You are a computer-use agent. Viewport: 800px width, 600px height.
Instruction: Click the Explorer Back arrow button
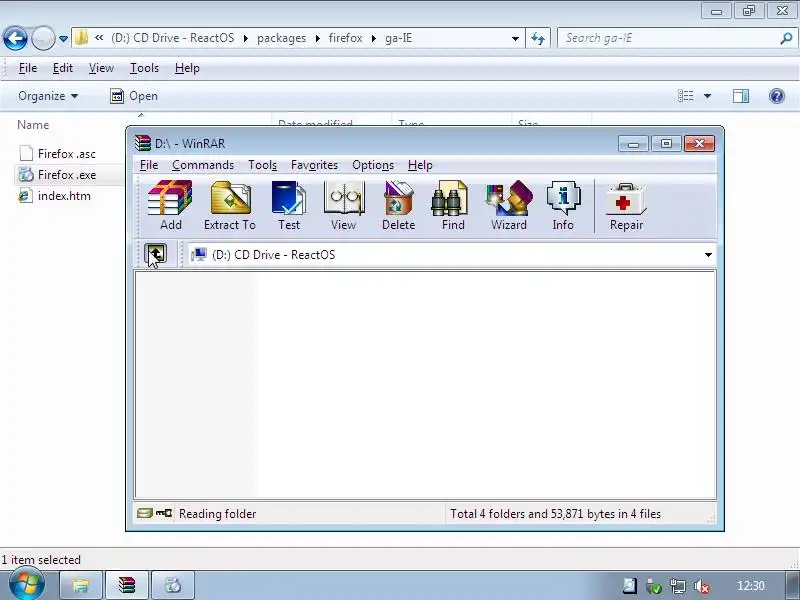click(x=15, y=38)
